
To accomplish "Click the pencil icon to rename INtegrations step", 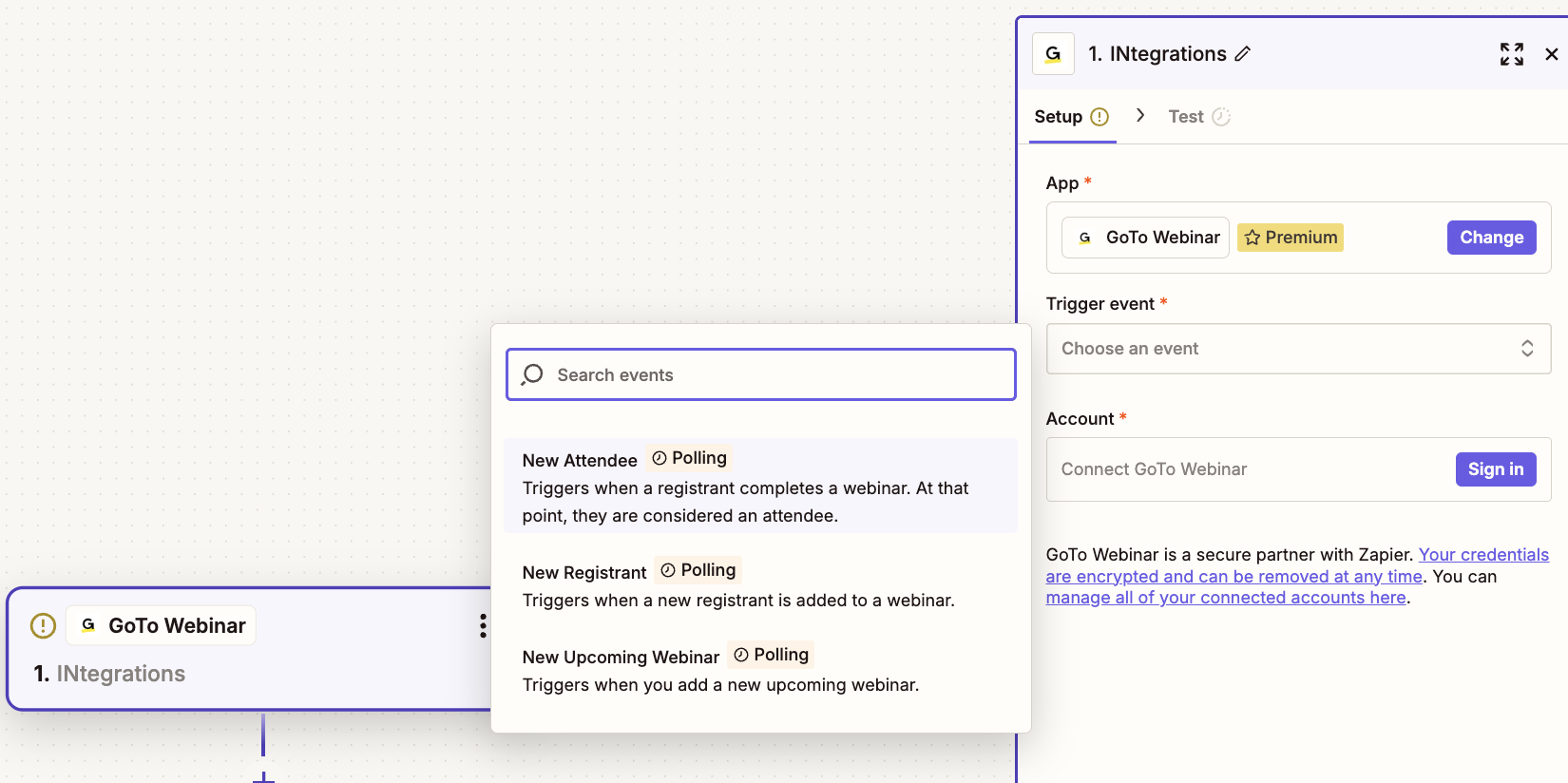I will tap(1243, 54).
